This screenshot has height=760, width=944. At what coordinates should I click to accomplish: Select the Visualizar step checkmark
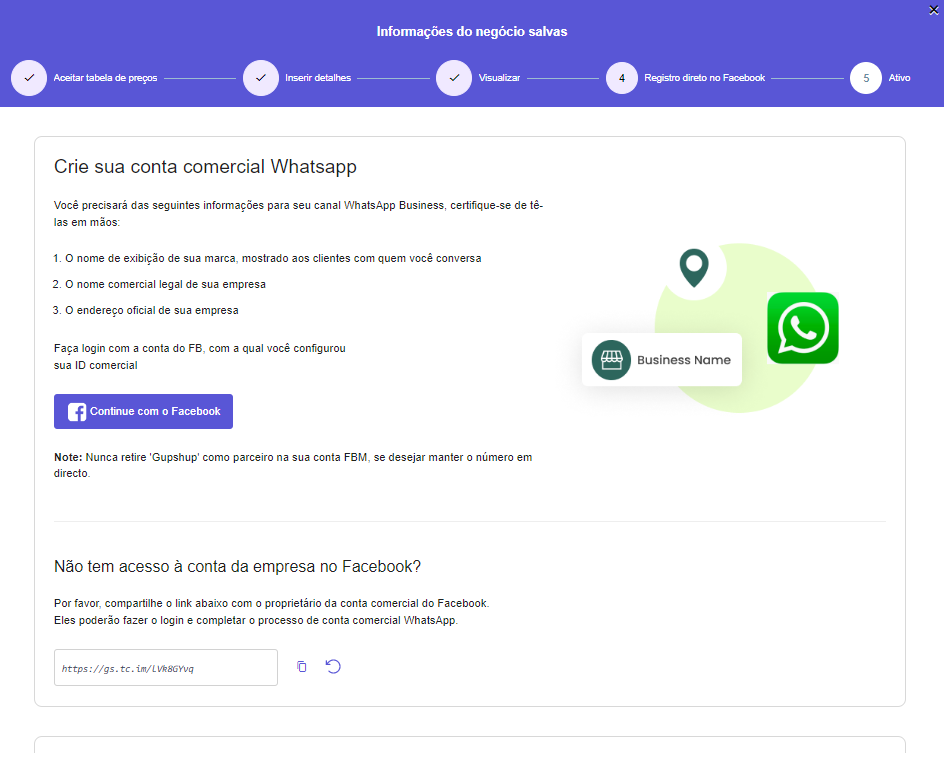pos(454,78)
